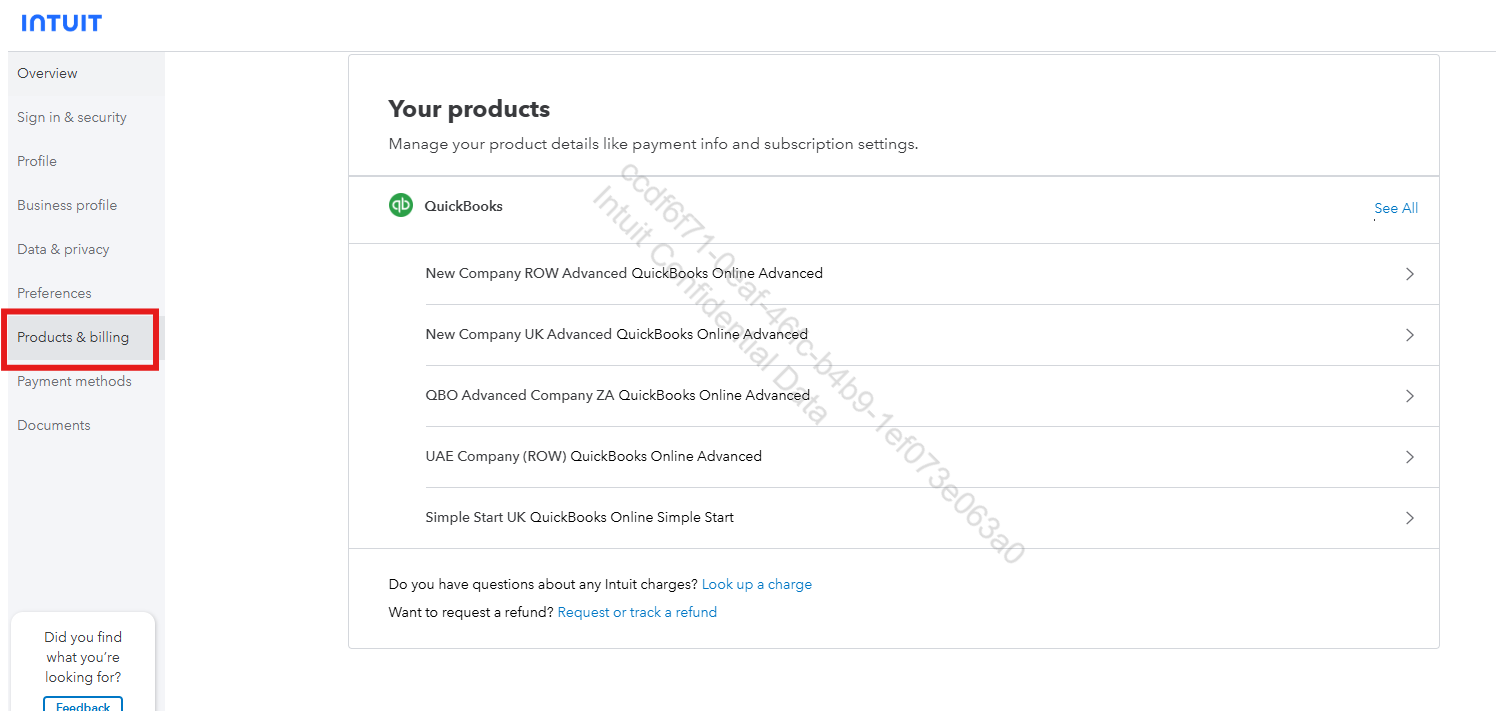The image size is (1496, 711).
Task: Click the See All link
Action: 1395,208
